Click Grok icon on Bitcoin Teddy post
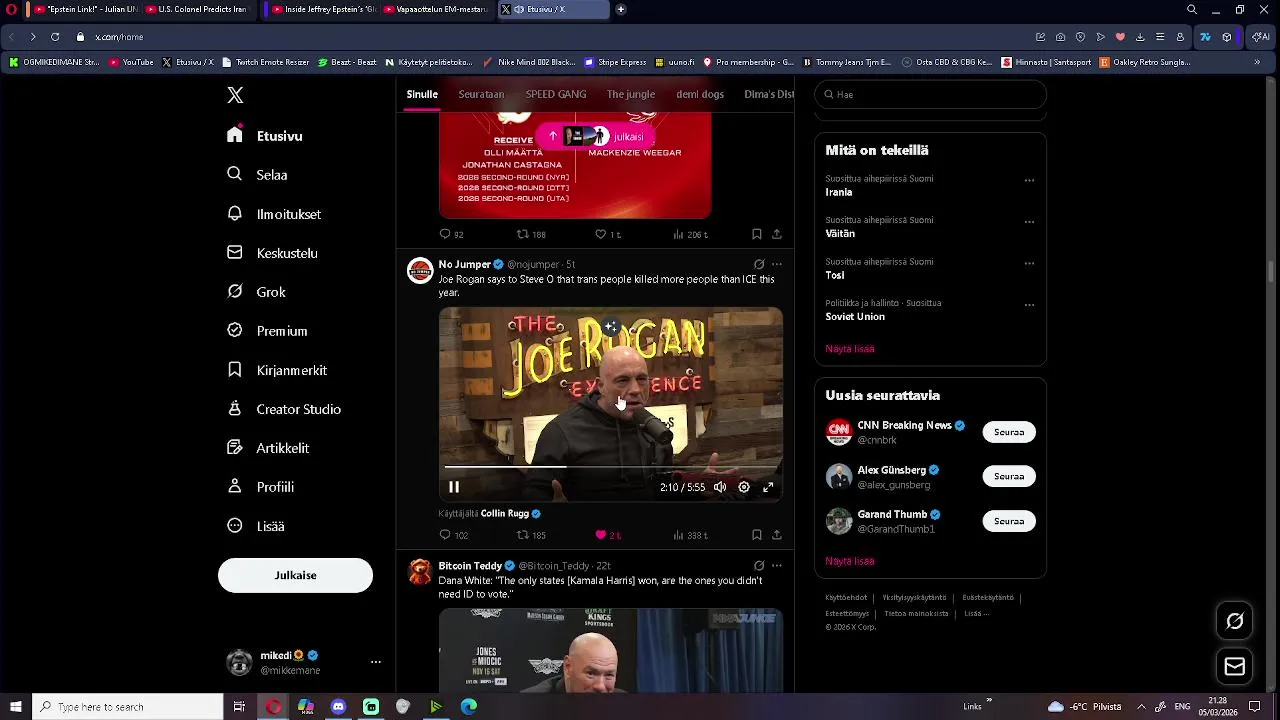The width and height of the screenshot is (1280, 720). (x=759, y=566)
